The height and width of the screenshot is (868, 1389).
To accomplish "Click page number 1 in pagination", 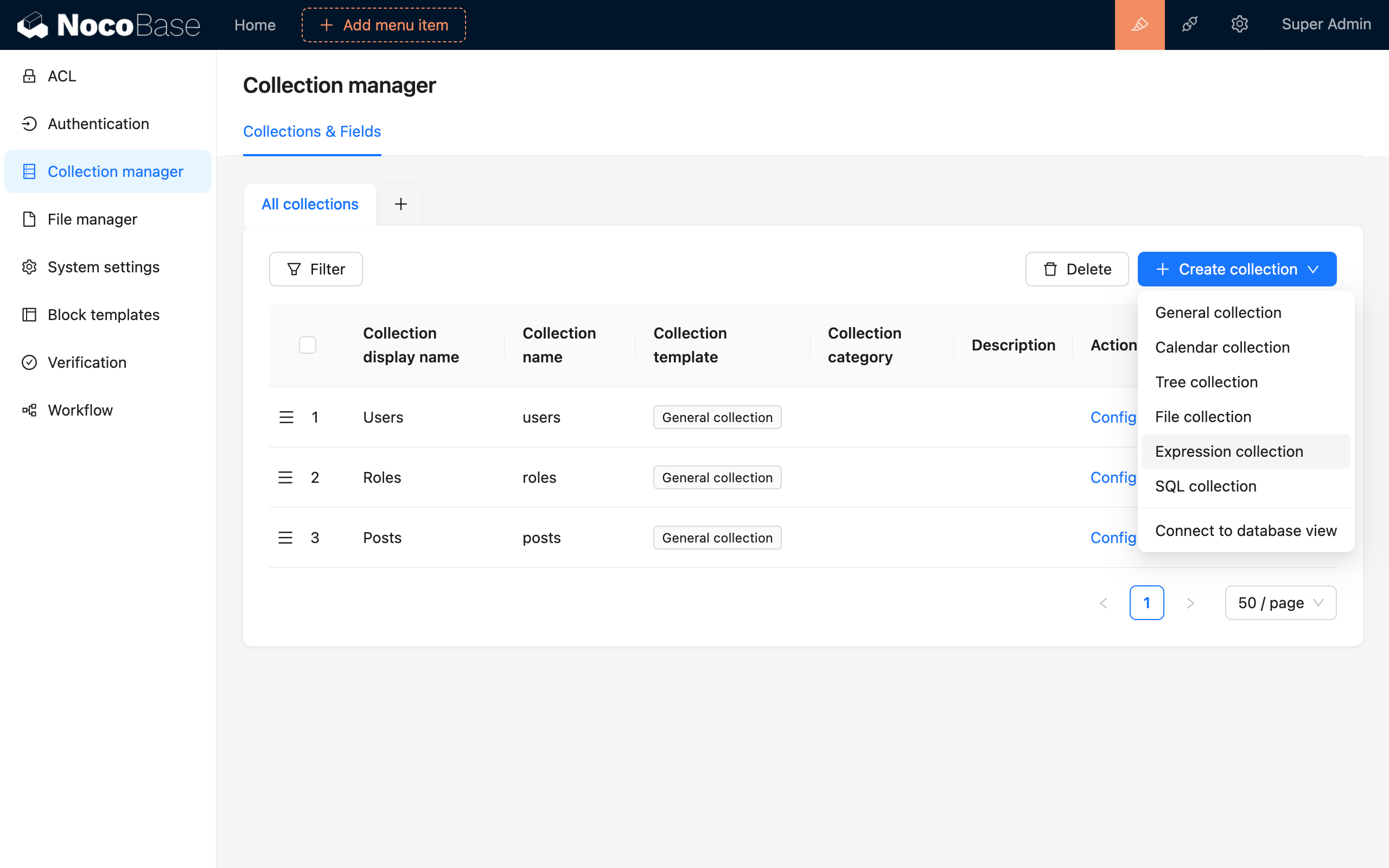I will 1146,603.
